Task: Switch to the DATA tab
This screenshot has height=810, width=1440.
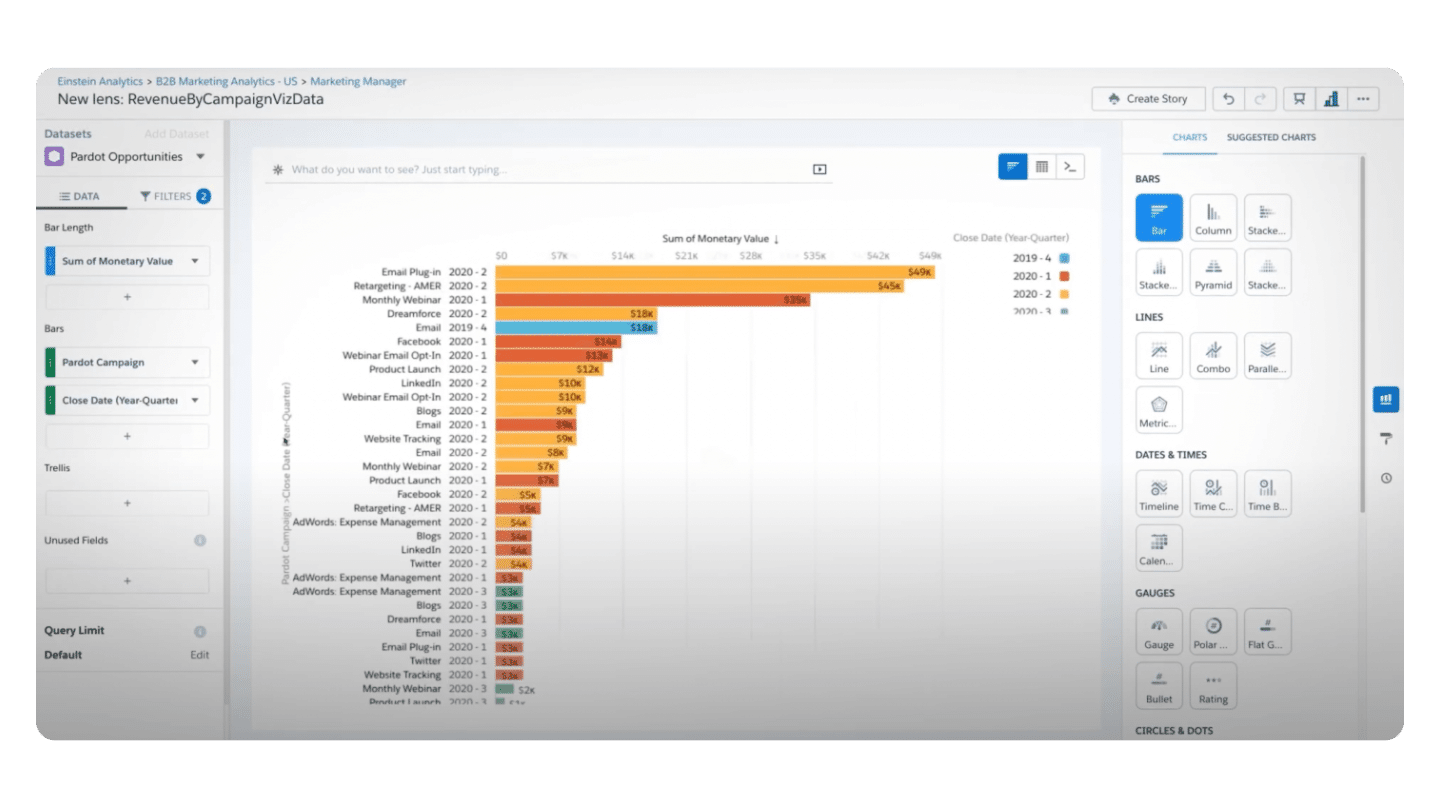Action: [81, 197]
